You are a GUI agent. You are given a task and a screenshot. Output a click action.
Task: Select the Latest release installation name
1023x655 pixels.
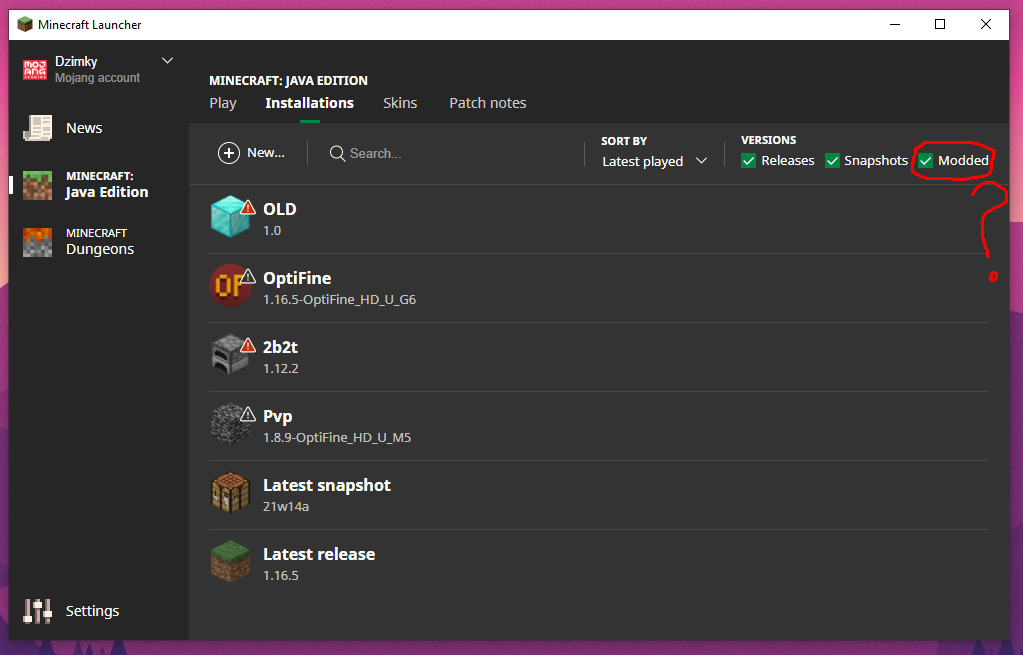[x=319, y=554]
